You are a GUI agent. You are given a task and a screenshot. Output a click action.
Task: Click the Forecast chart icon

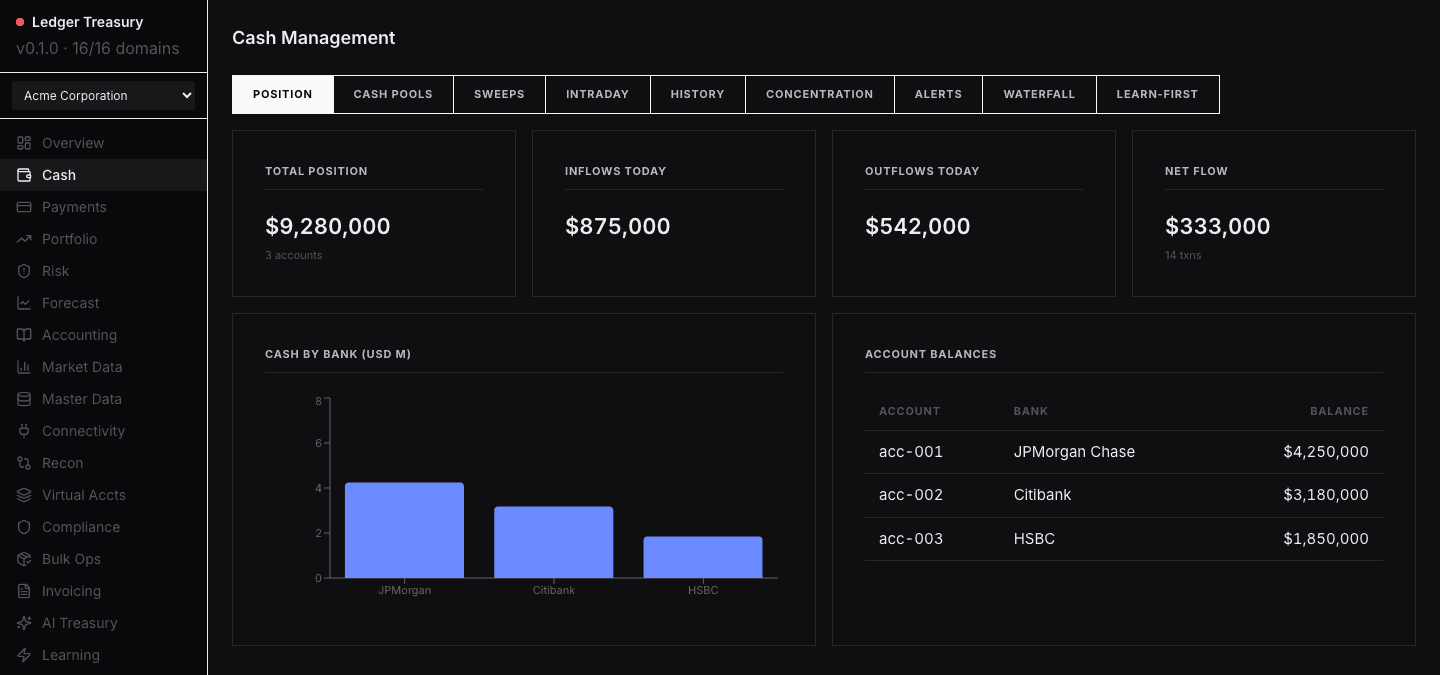pyautogui.click(x=24, y=303)
